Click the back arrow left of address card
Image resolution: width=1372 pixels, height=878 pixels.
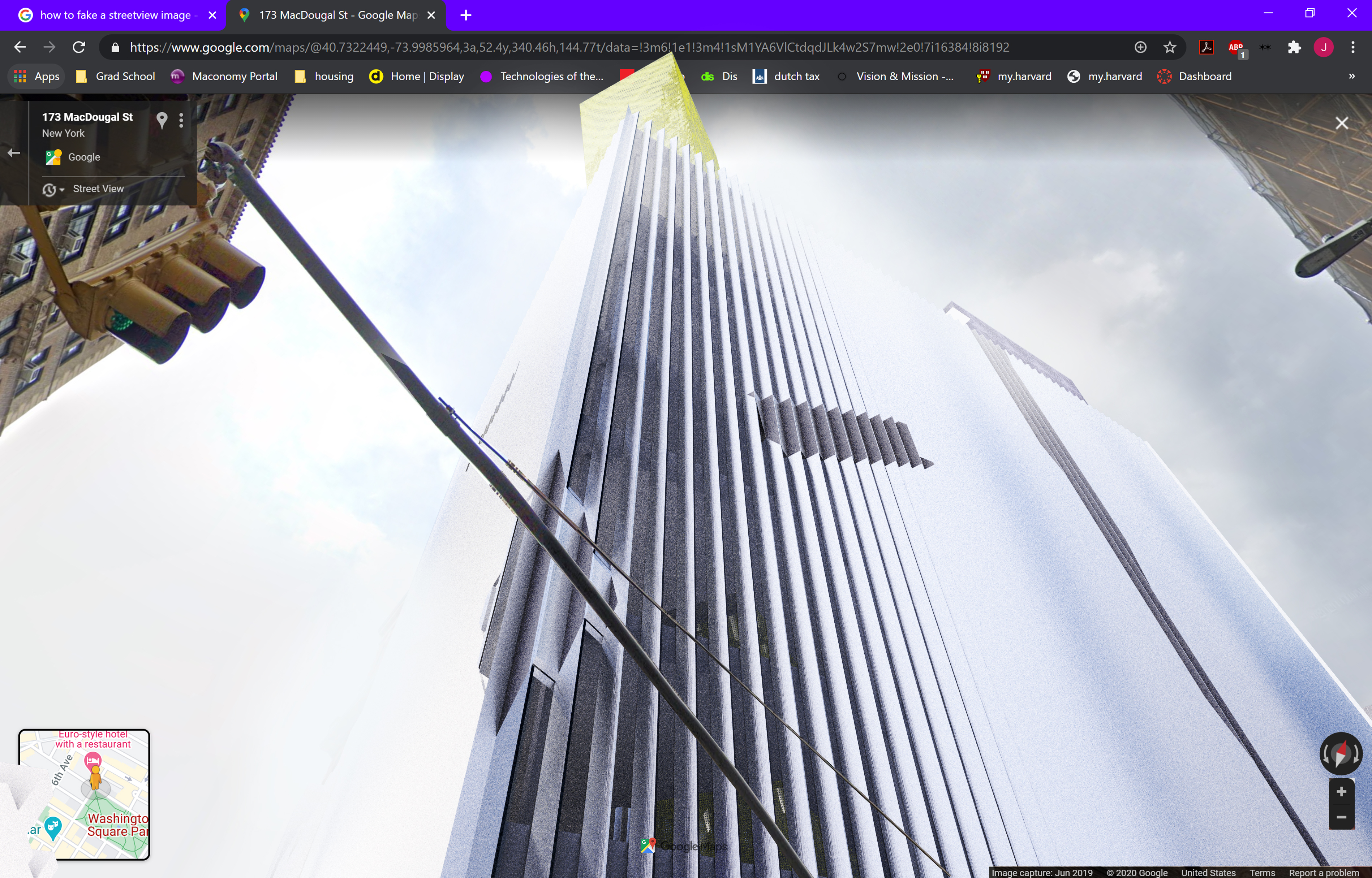click(x=14, y=153)
